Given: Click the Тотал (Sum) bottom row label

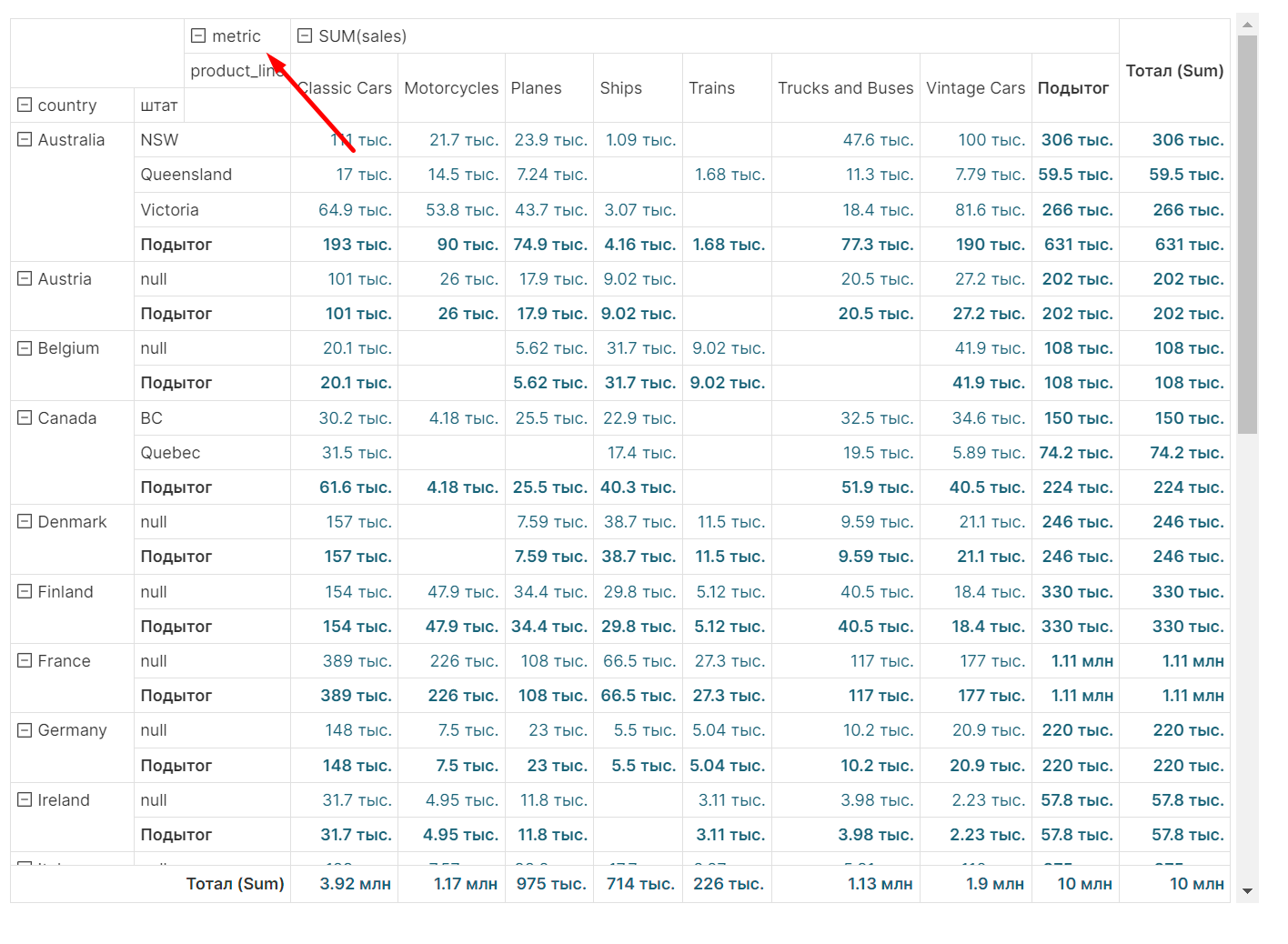Looking at the screenshot, I should [235, 884].
